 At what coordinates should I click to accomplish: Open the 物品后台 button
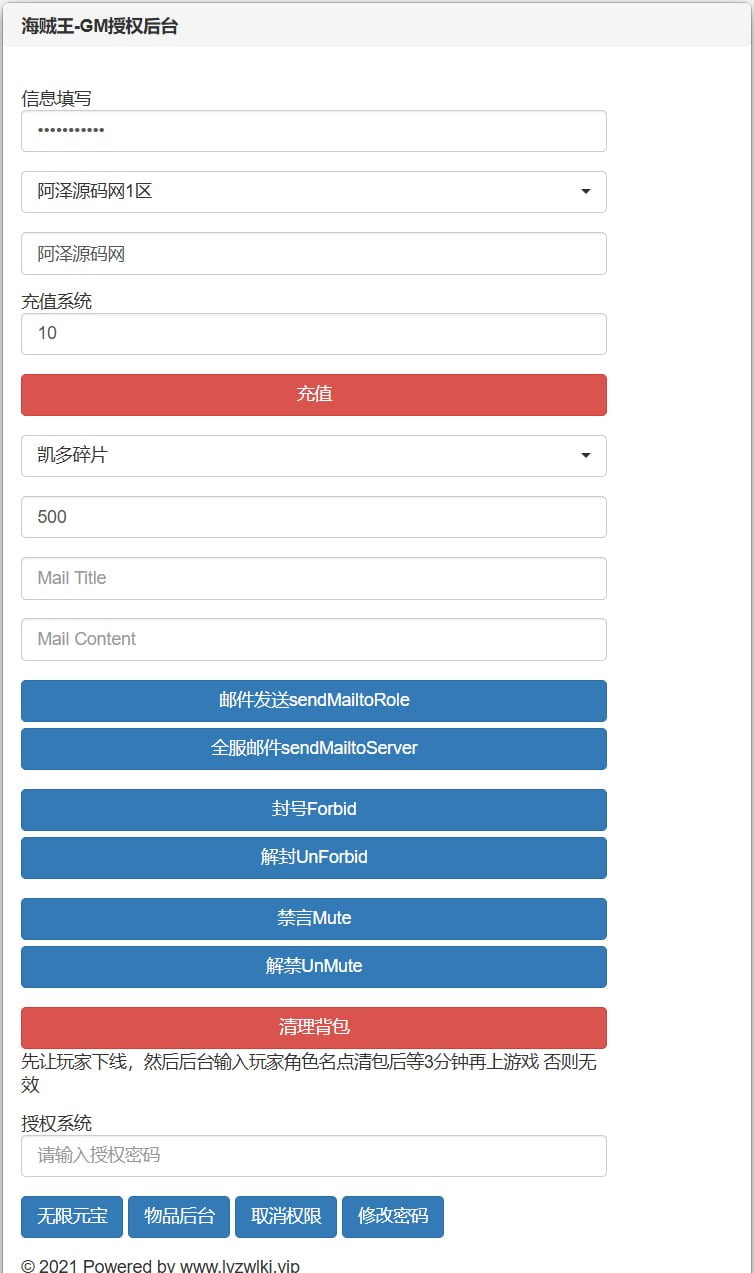179,1217
